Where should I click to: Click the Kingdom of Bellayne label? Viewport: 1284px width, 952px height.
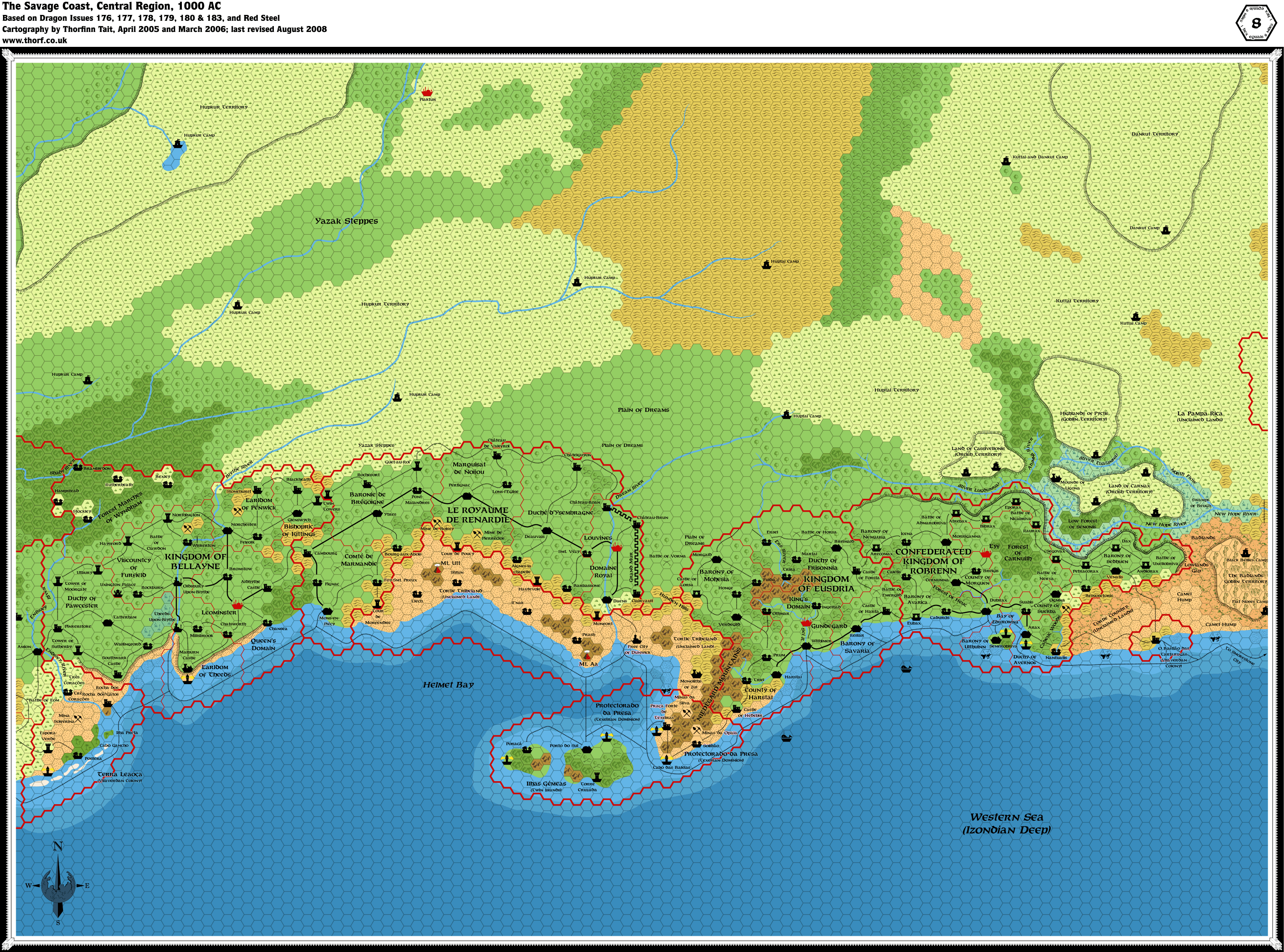tap(195, 561)
